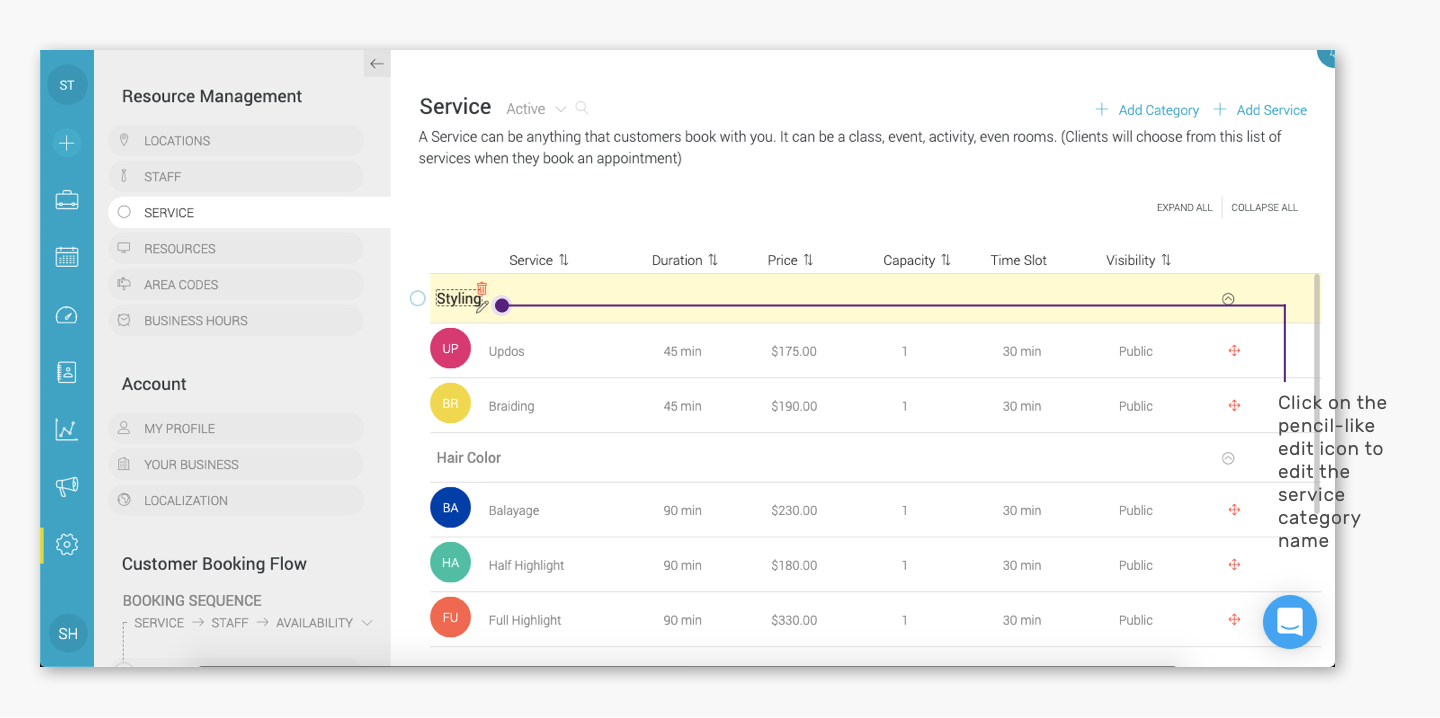
Task: Click the pencil edit icon beside Styling
Action: (482, 306)
